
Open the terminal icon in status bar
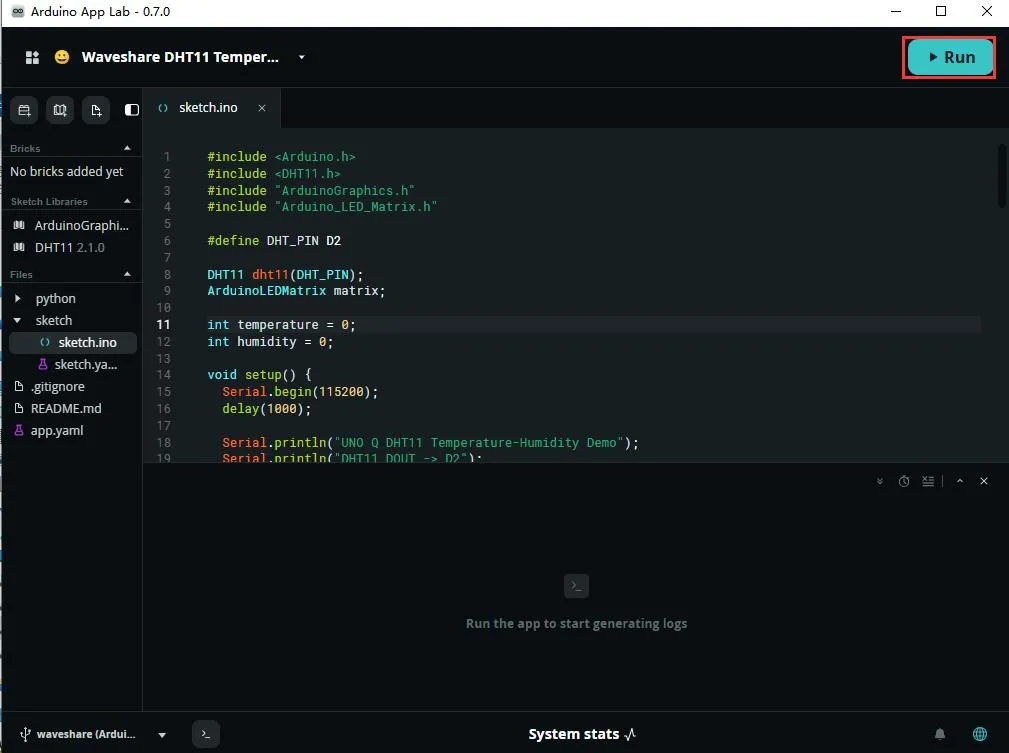(x=206, y=734)
